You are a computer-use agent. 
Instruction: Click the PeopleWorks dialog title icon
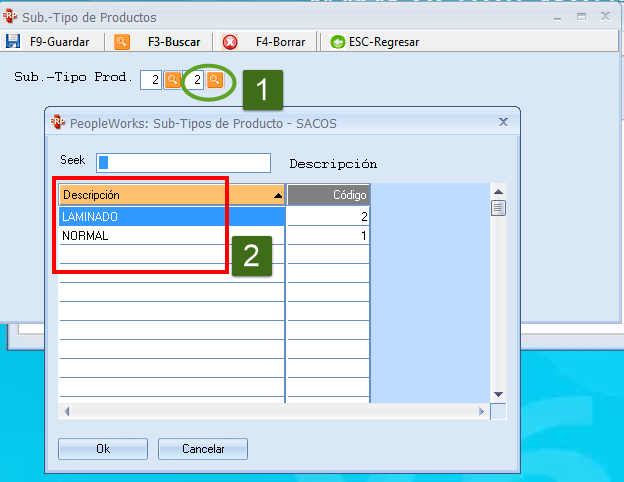point(57,122)
